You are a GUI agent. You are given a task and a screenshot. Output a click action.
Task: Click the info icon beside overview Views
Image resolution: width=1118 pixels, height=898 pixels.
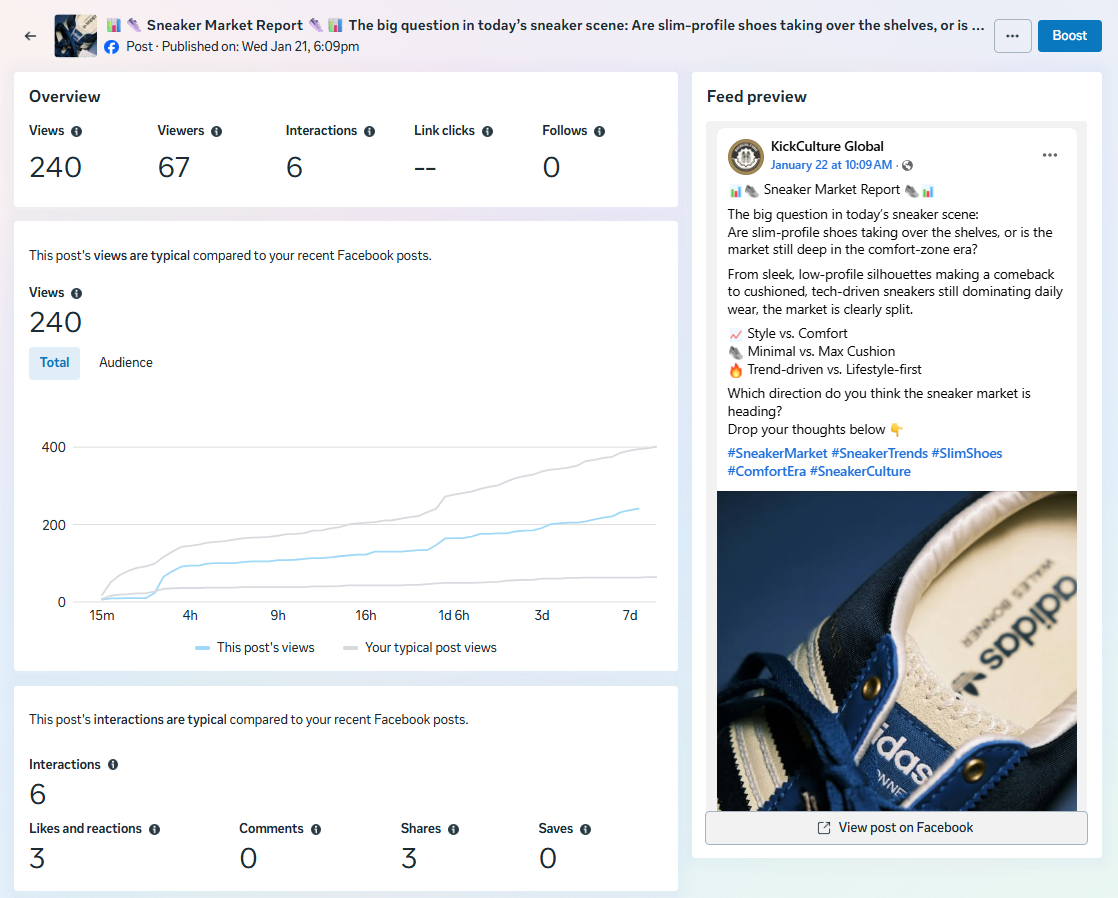tap(77, 131)
